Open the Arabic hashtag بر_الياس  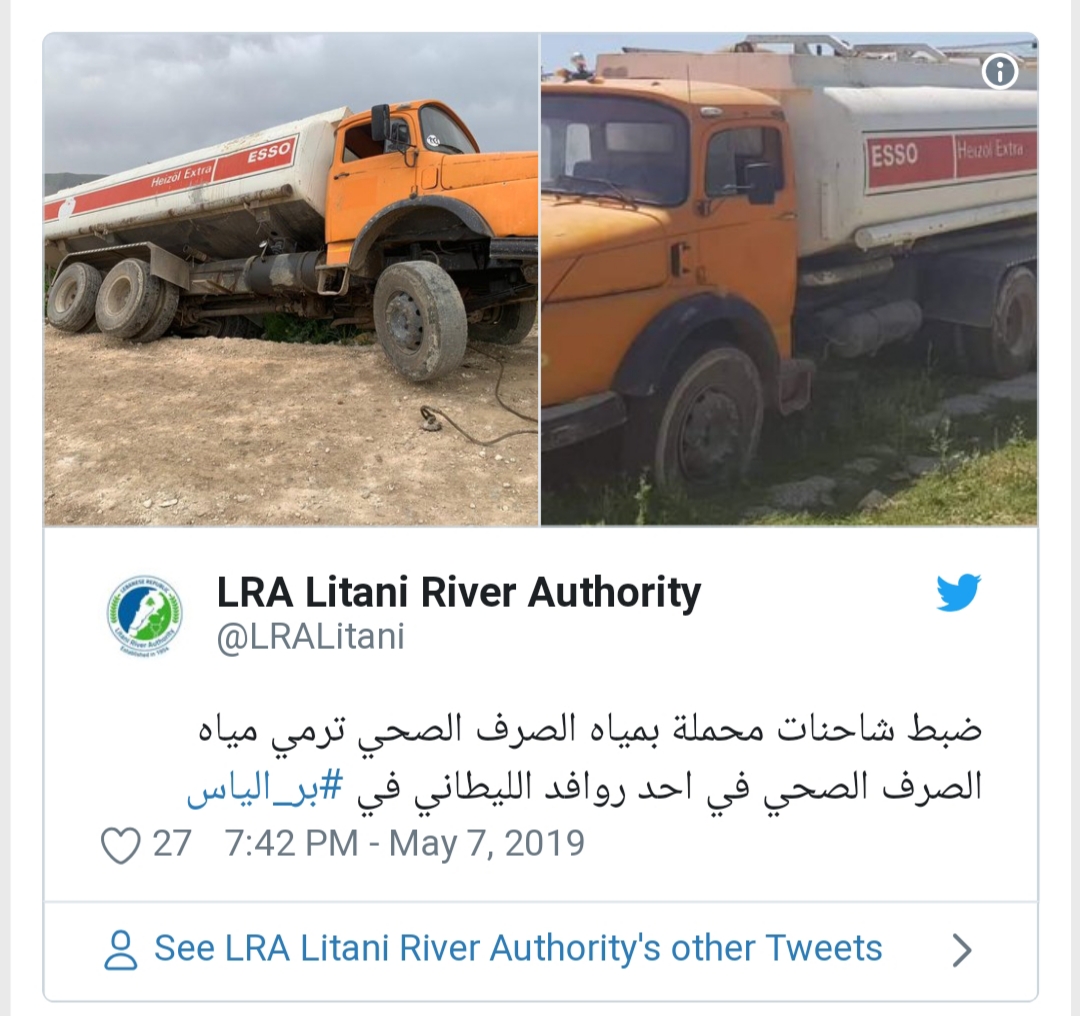coord(264,787)
